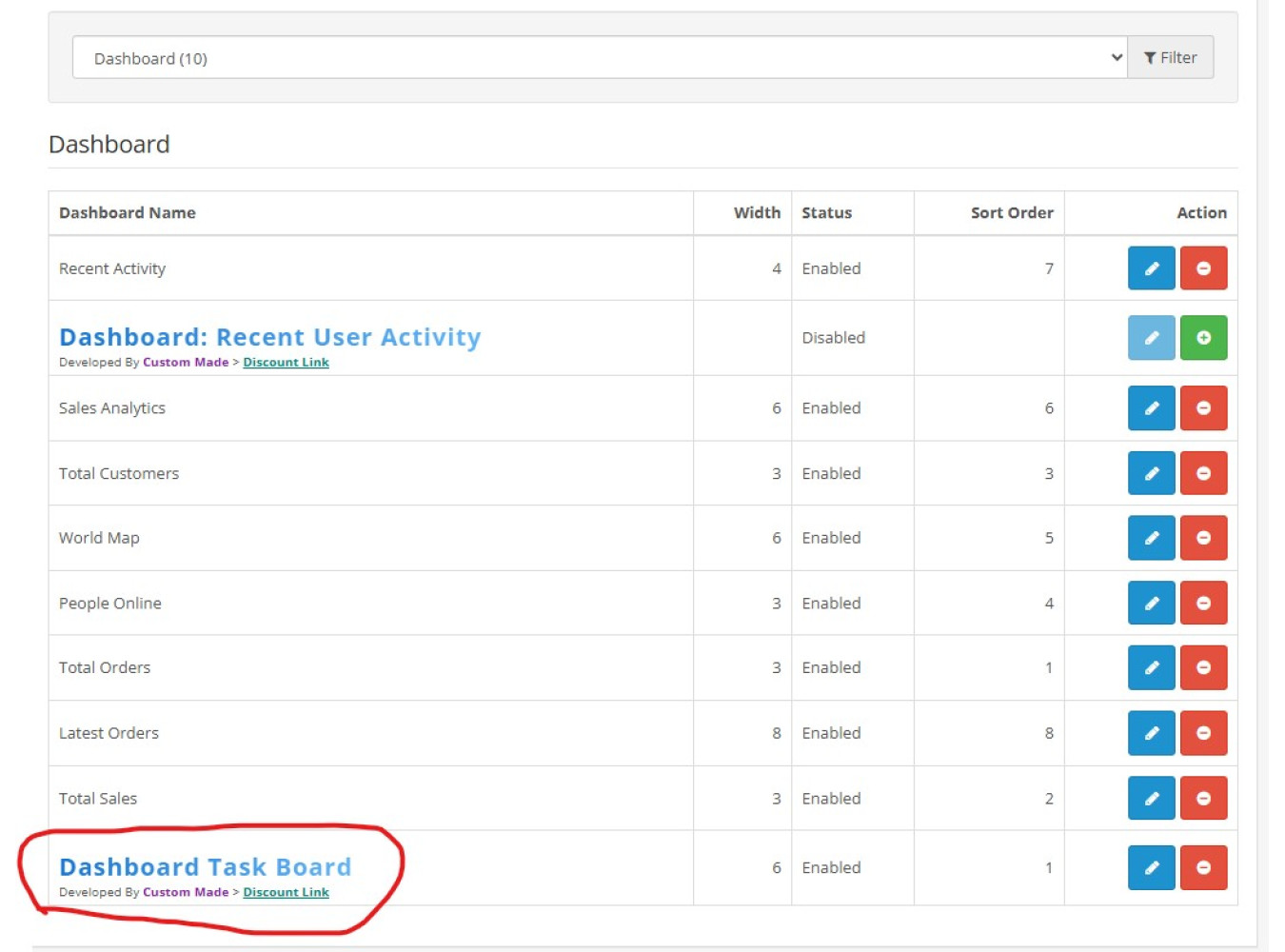Click the Filter button
The height and width of the screenshot is (952, 1285).
pos(1170,58)
